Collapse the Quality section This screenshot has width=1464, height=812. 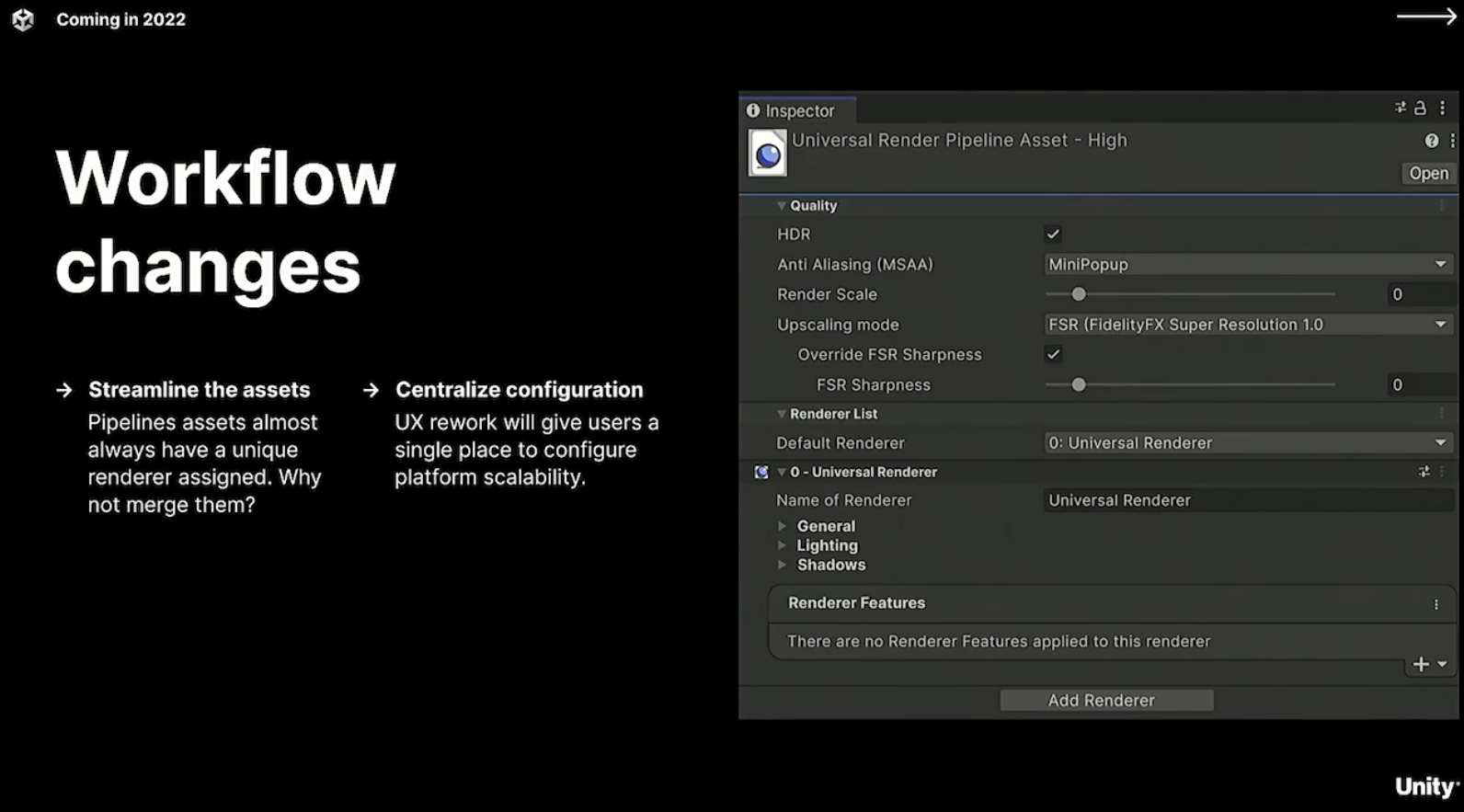(782, 205)
